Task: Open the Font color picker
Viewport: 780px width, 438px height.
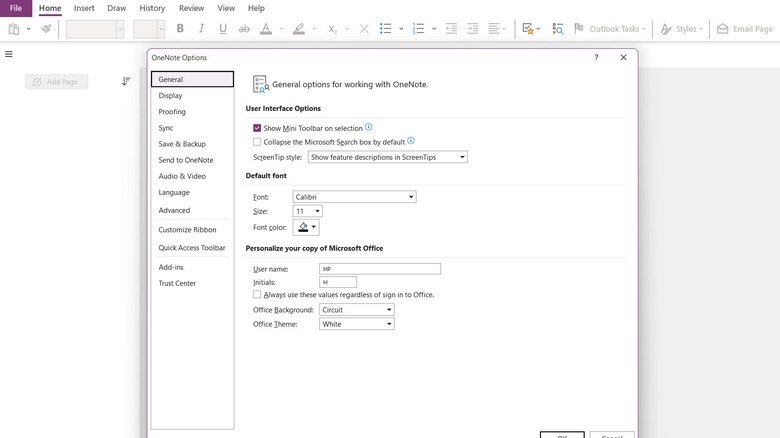Action: point(306,228)
